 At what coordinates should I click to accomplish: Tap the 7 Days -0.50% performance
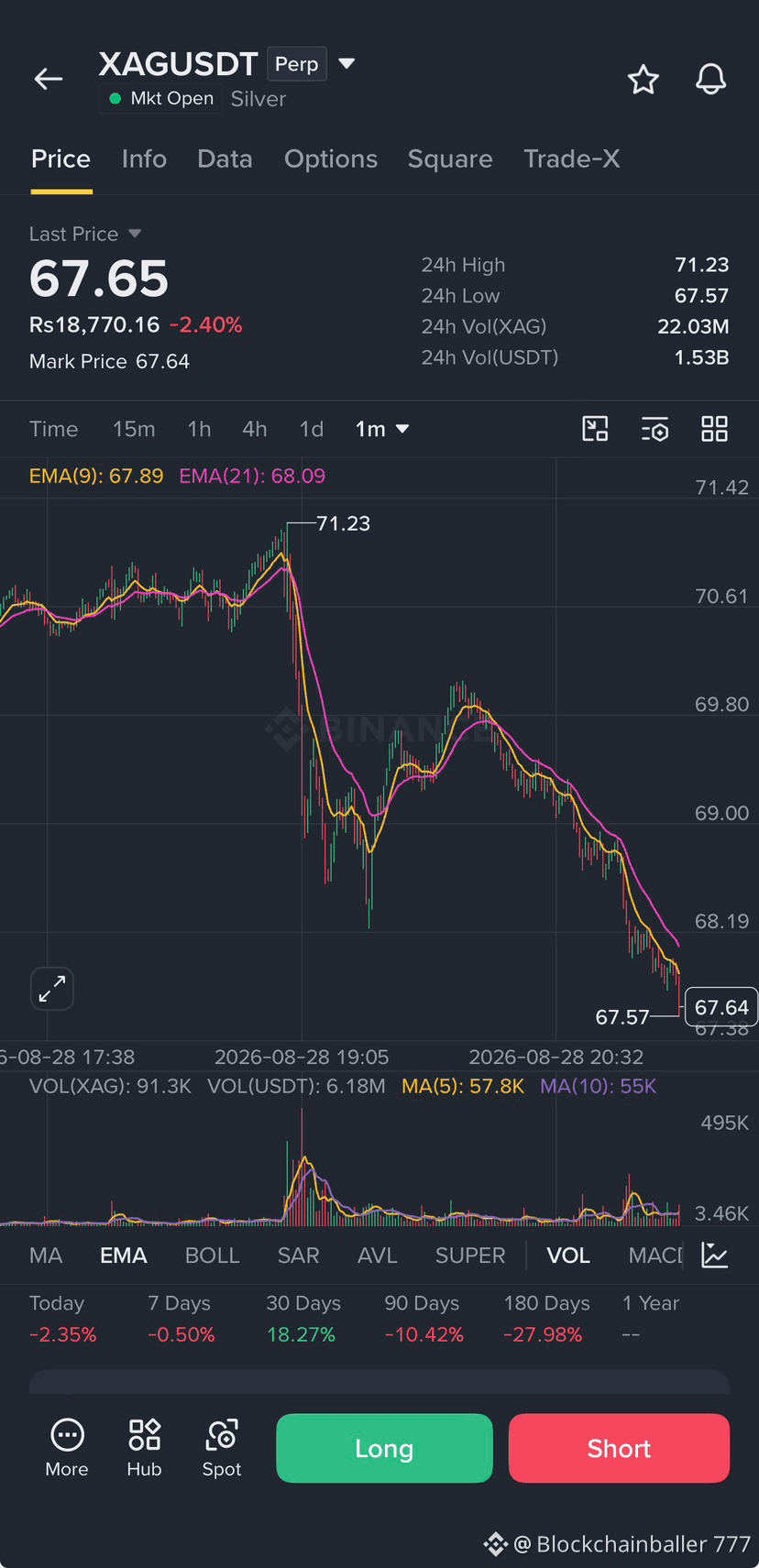181,1319
